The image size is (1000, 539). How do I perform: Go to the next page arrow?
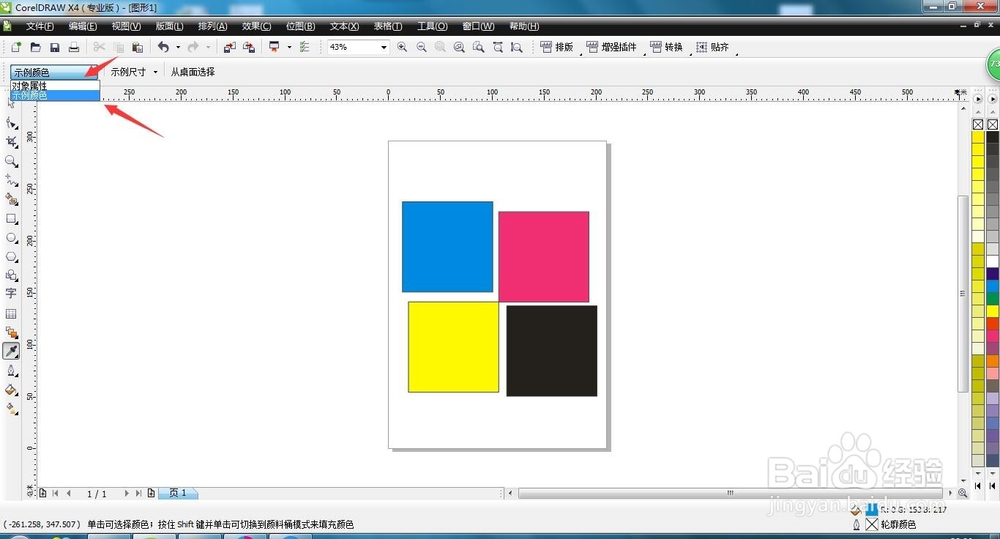[x=126, y=493]
